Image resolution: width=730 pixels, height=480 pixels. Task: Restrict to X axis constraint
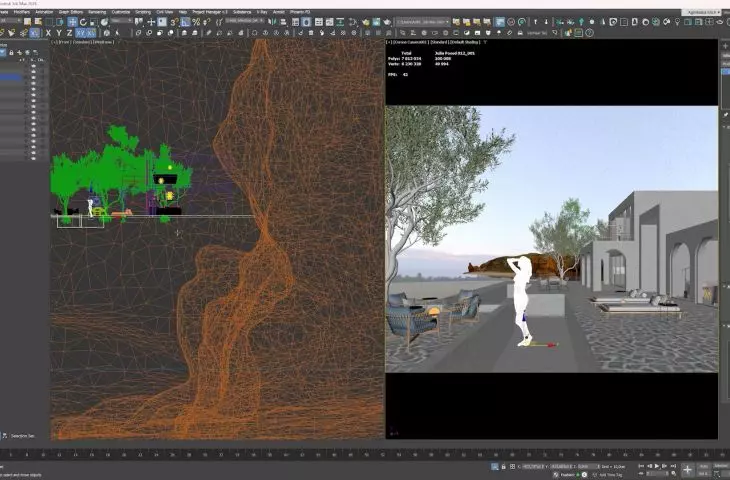point(48,33)
